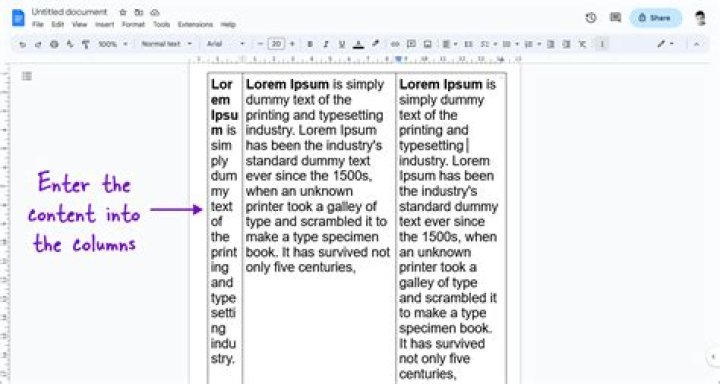
Task: Open the Insert menu
Action: pyautogui.click(x=105, y=24)
